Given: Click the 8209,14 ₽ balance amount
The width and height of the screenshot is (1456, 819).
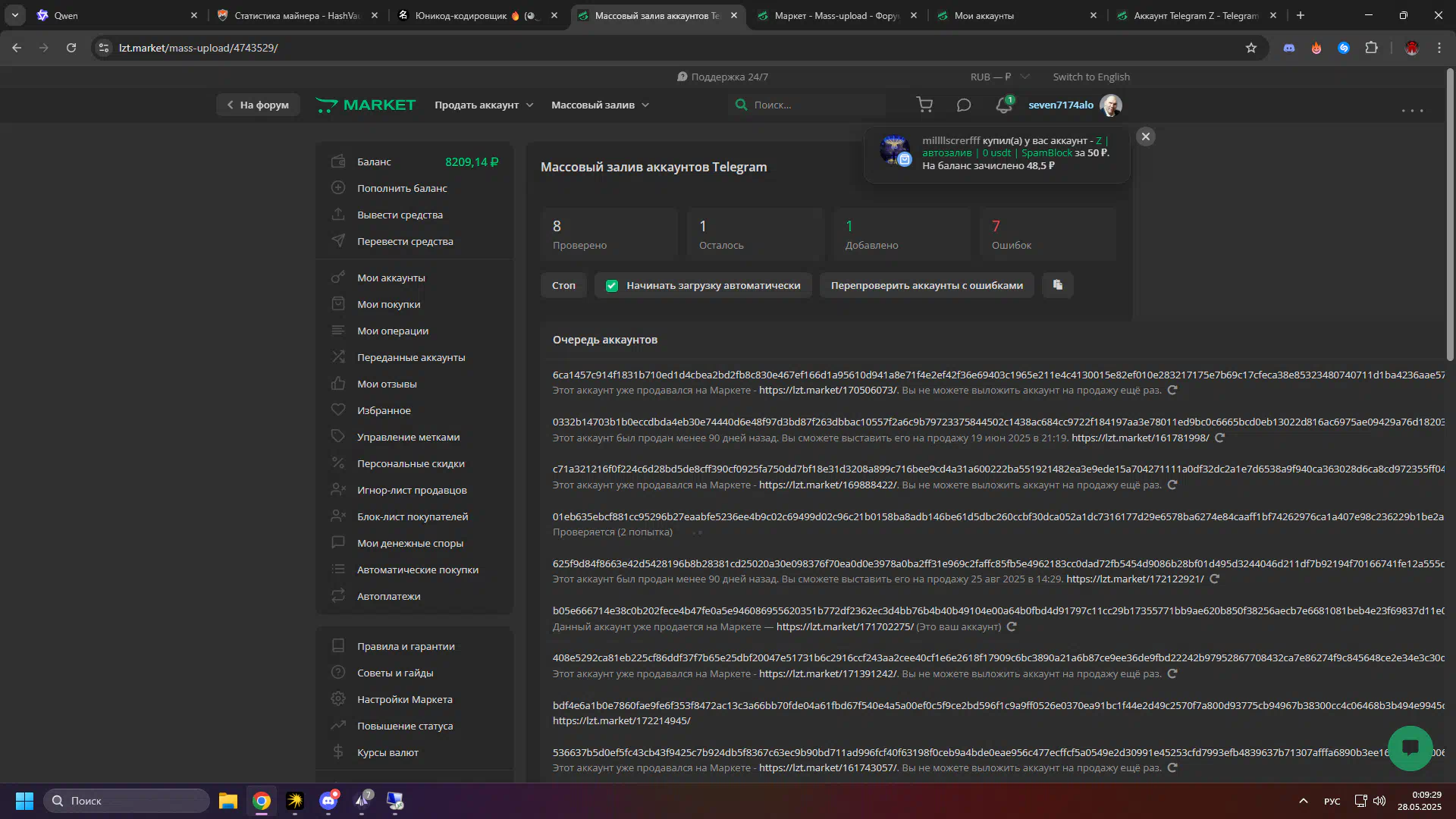Looking at the screenshot, I should coord(472,162).
